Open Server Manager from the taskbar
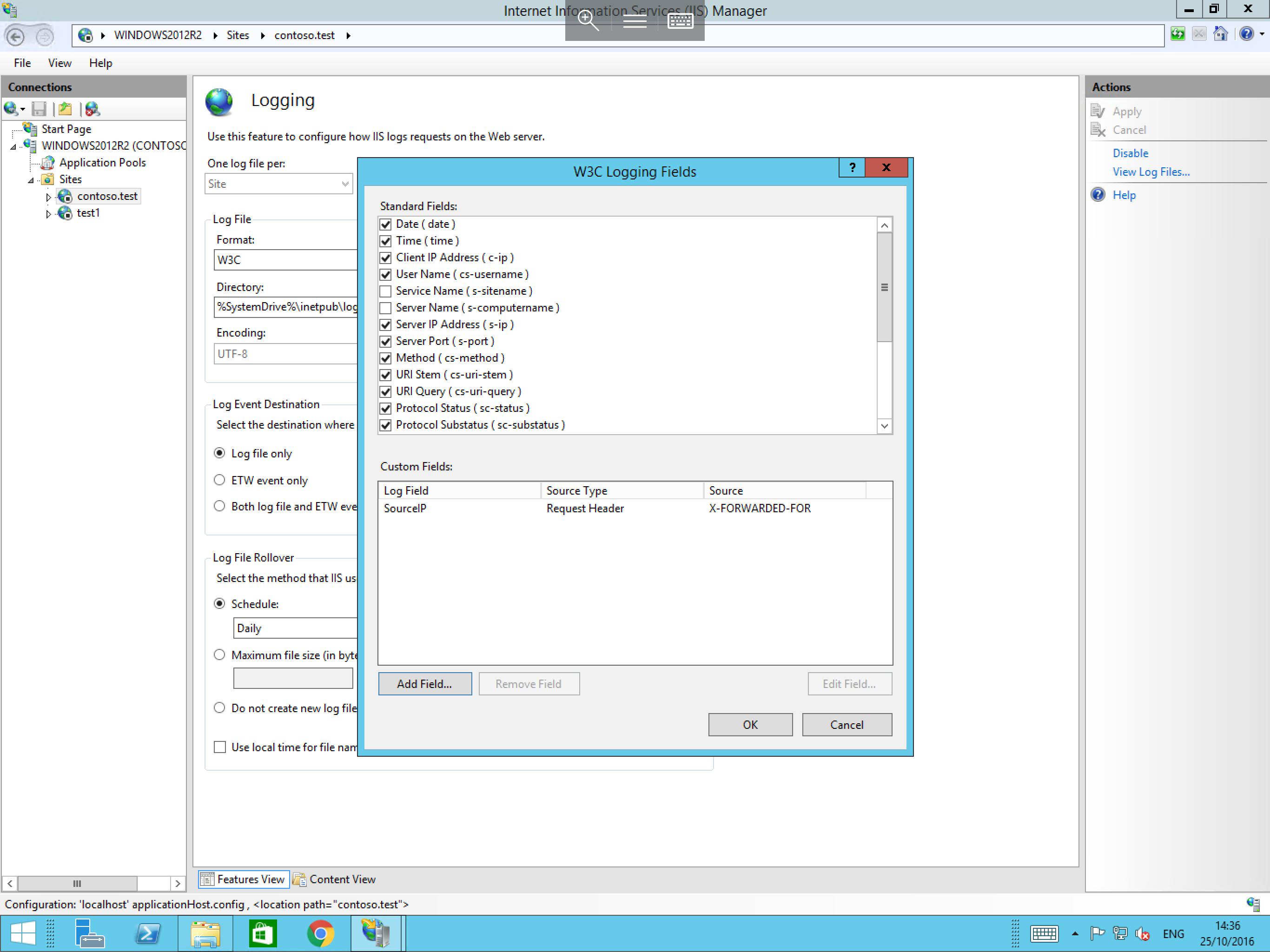This screenshot has height=952, width=1270. [x=90, y=933]
